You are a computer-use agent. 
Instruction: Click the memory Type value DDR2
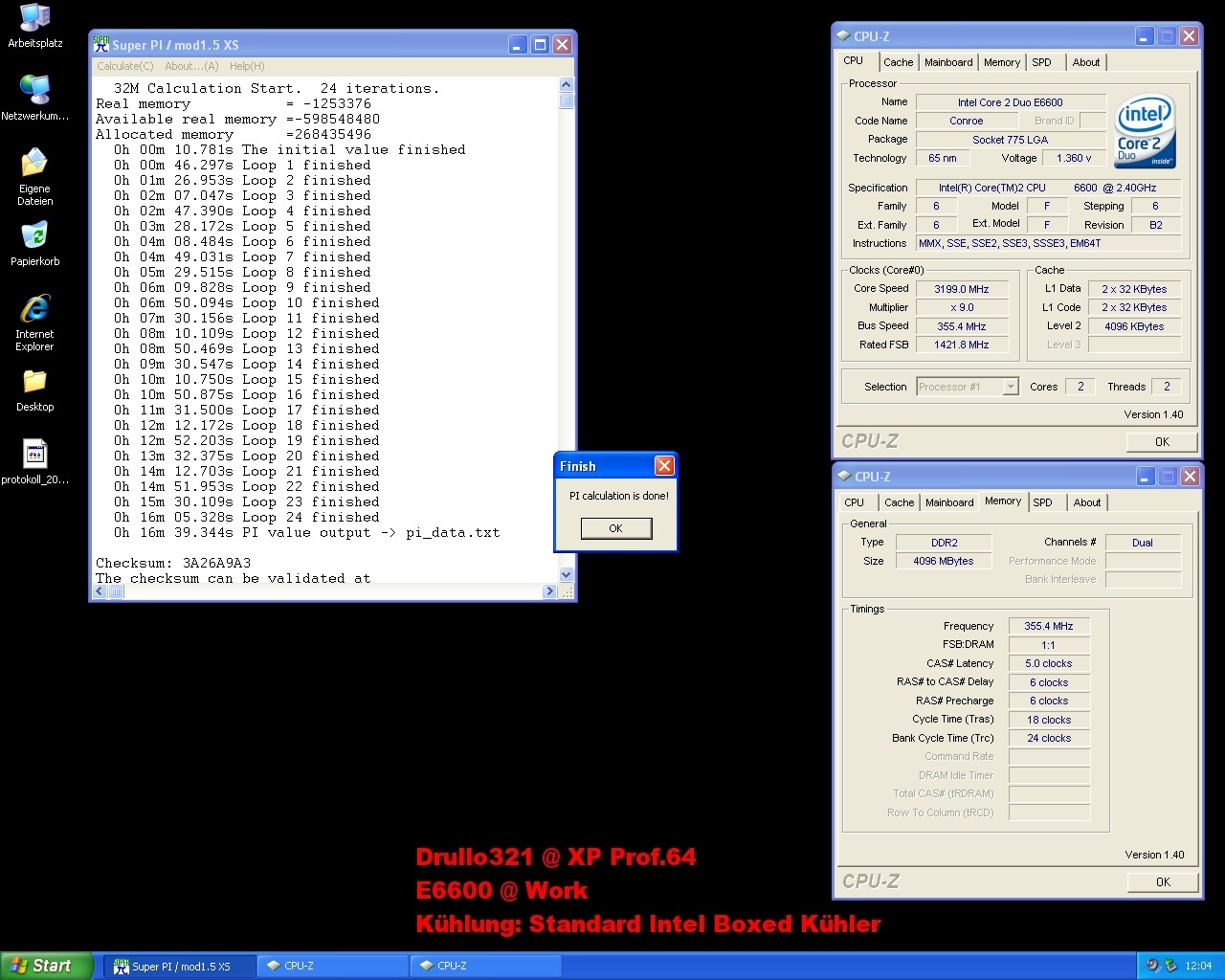tap(944, 543)
